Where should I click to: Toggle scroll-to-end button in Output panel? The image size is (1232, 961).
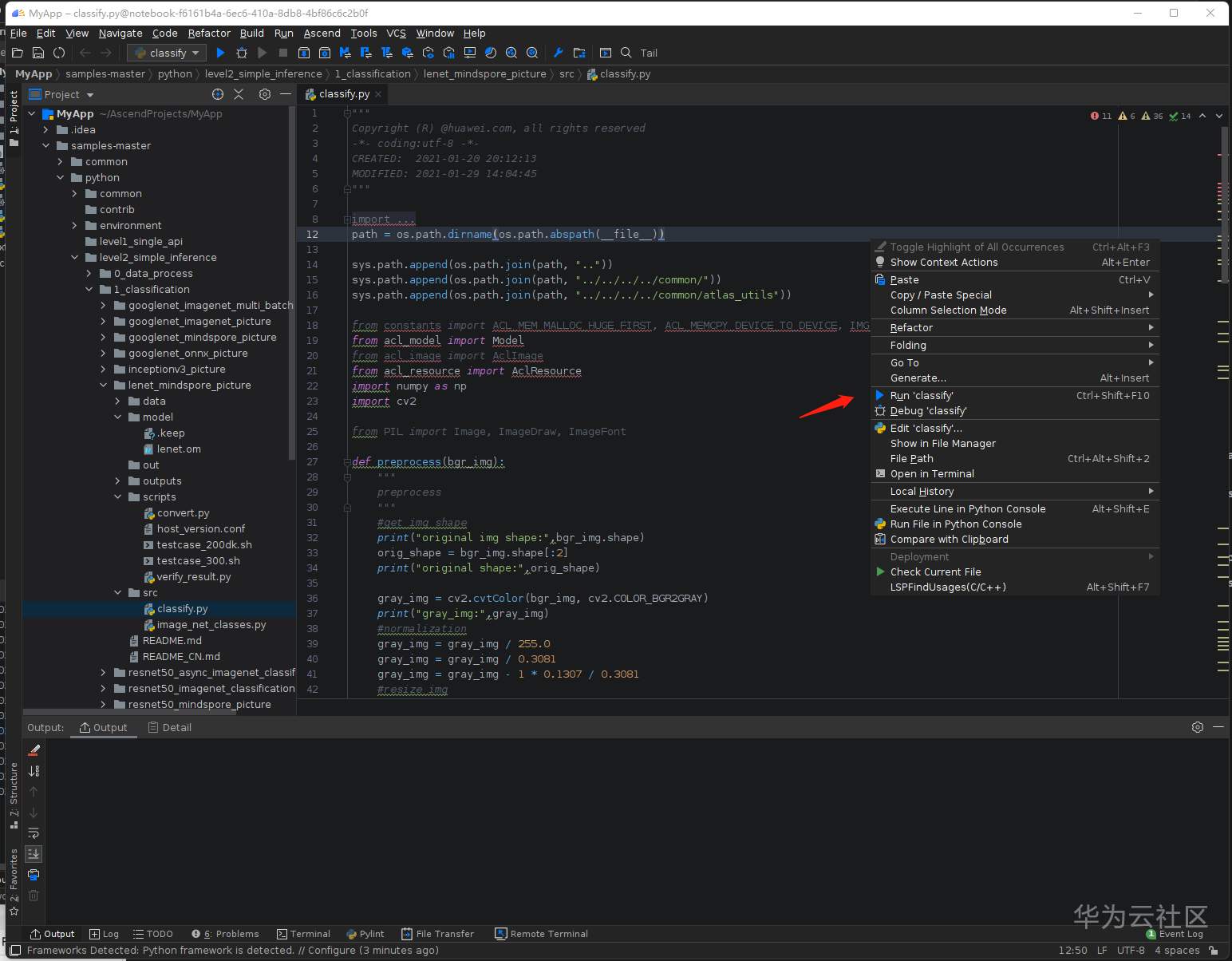[34, 854]
